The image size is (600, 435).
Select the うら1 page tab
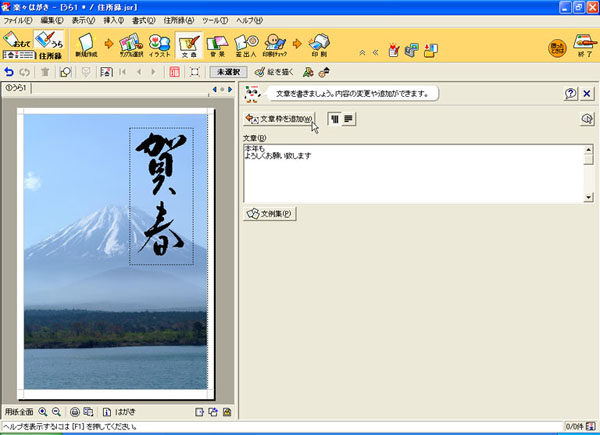(x=17, y=89)
